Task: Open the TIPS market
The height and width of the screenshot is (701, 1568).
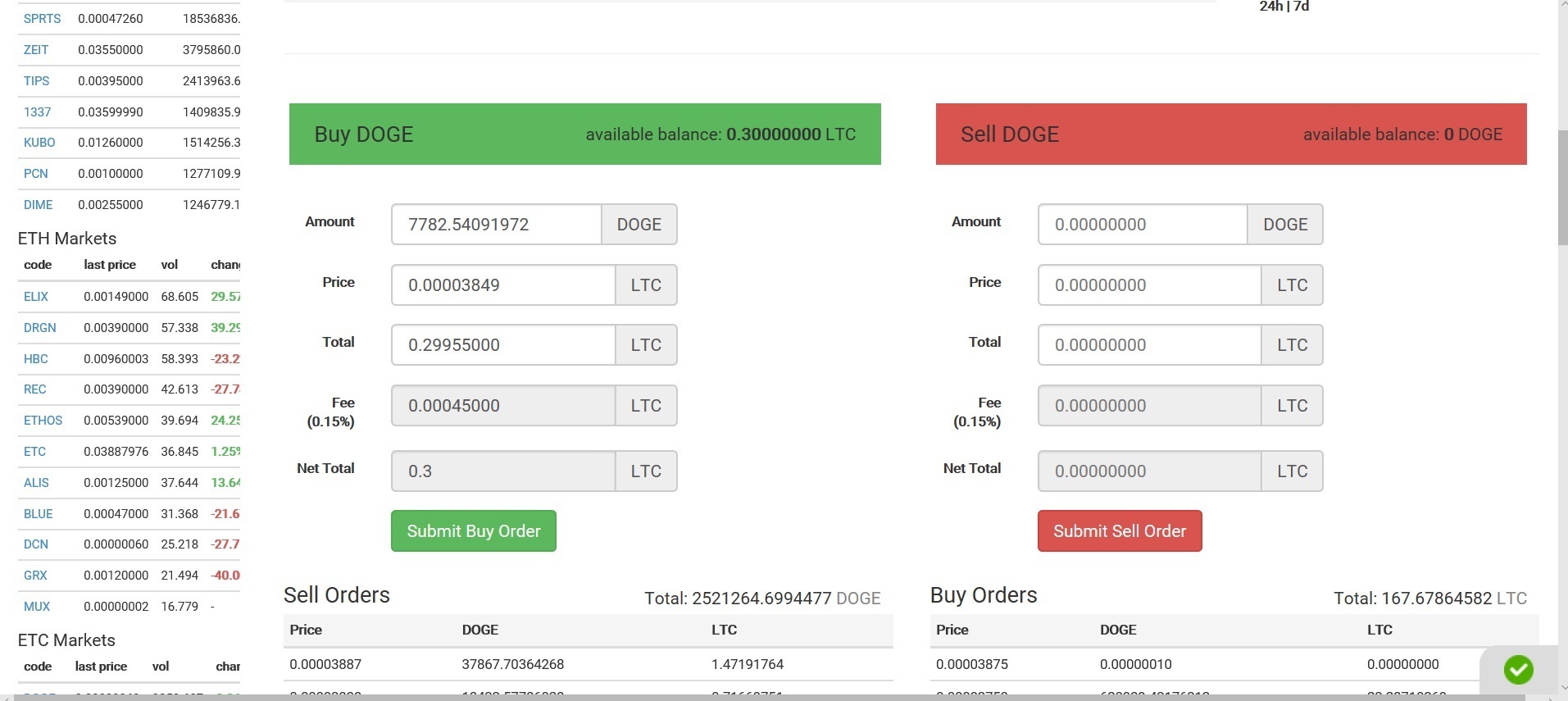Action: point(36,80)
